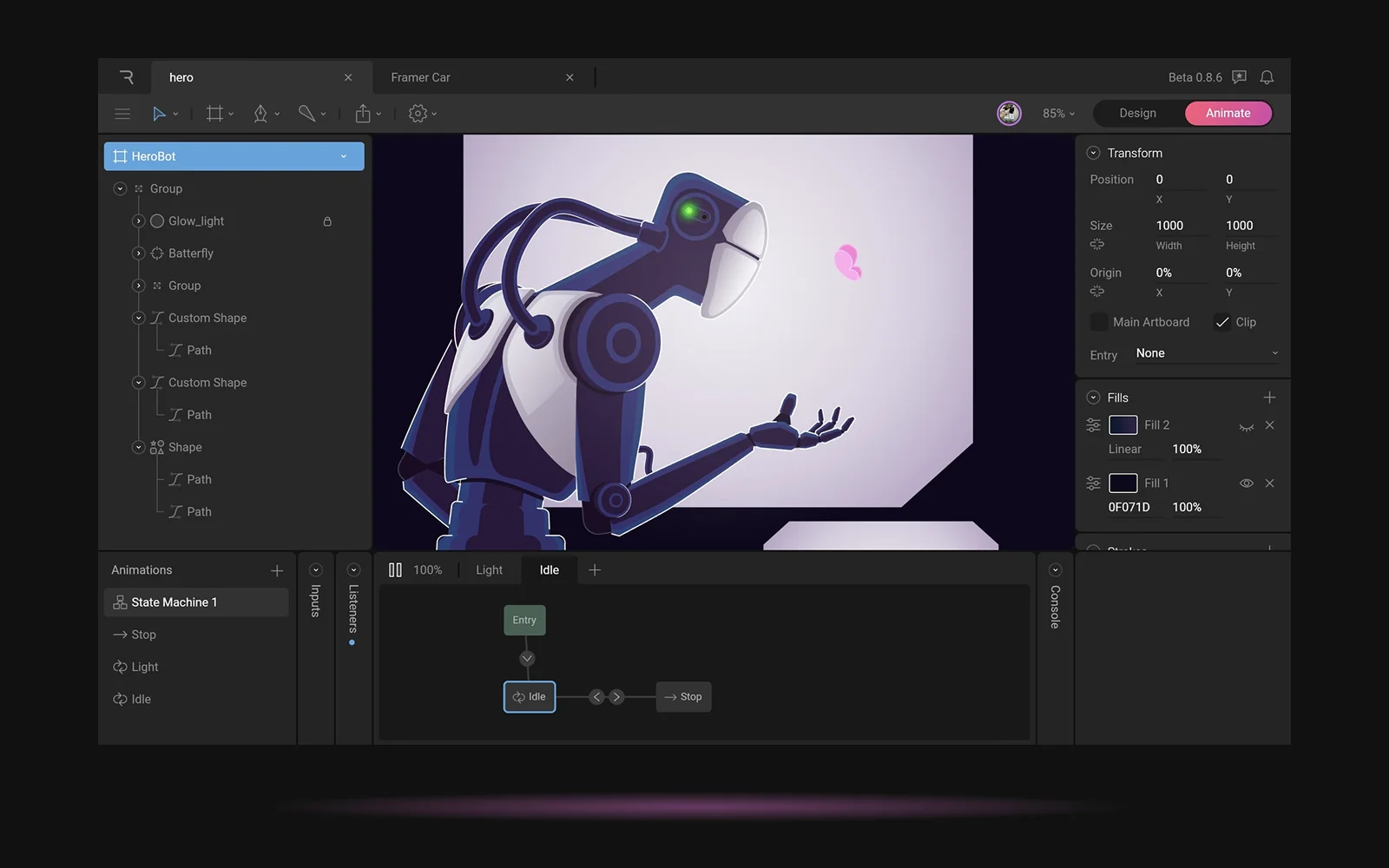Open the Entry None dropdown

[x=1207, y=353]
